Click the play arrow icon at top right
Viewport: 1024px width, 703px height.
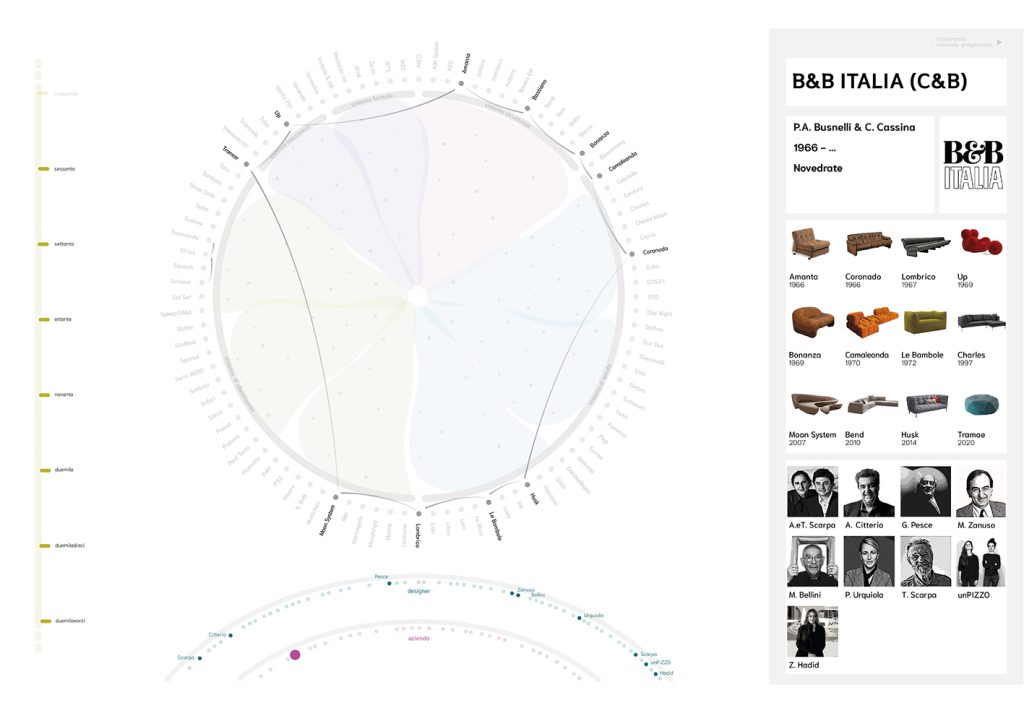pyautogui.click(x=999, y=42)
